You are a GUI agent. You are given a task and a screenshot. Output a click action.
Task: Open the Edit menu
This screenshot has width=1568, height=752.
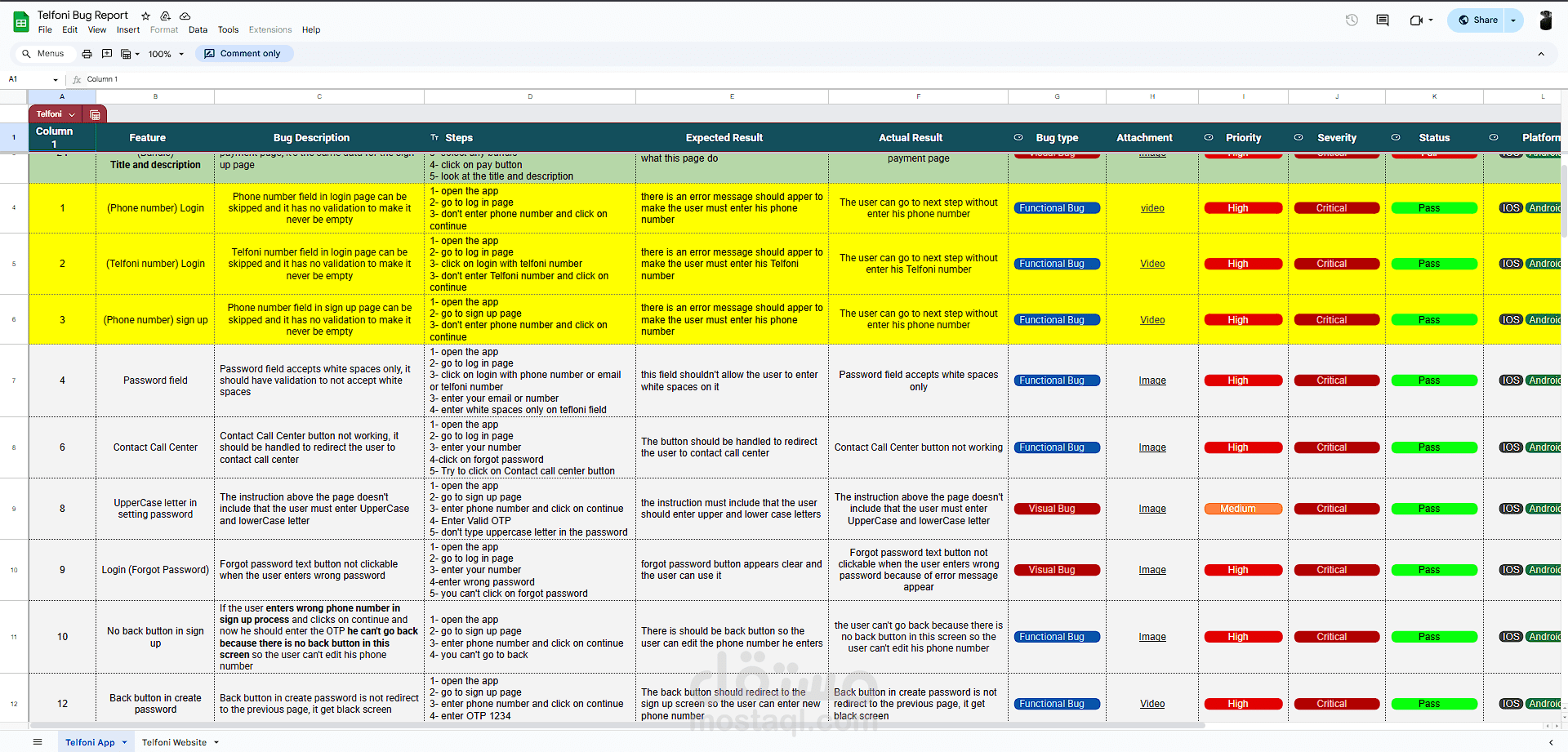pyautogui.click(x=70, y=30)
